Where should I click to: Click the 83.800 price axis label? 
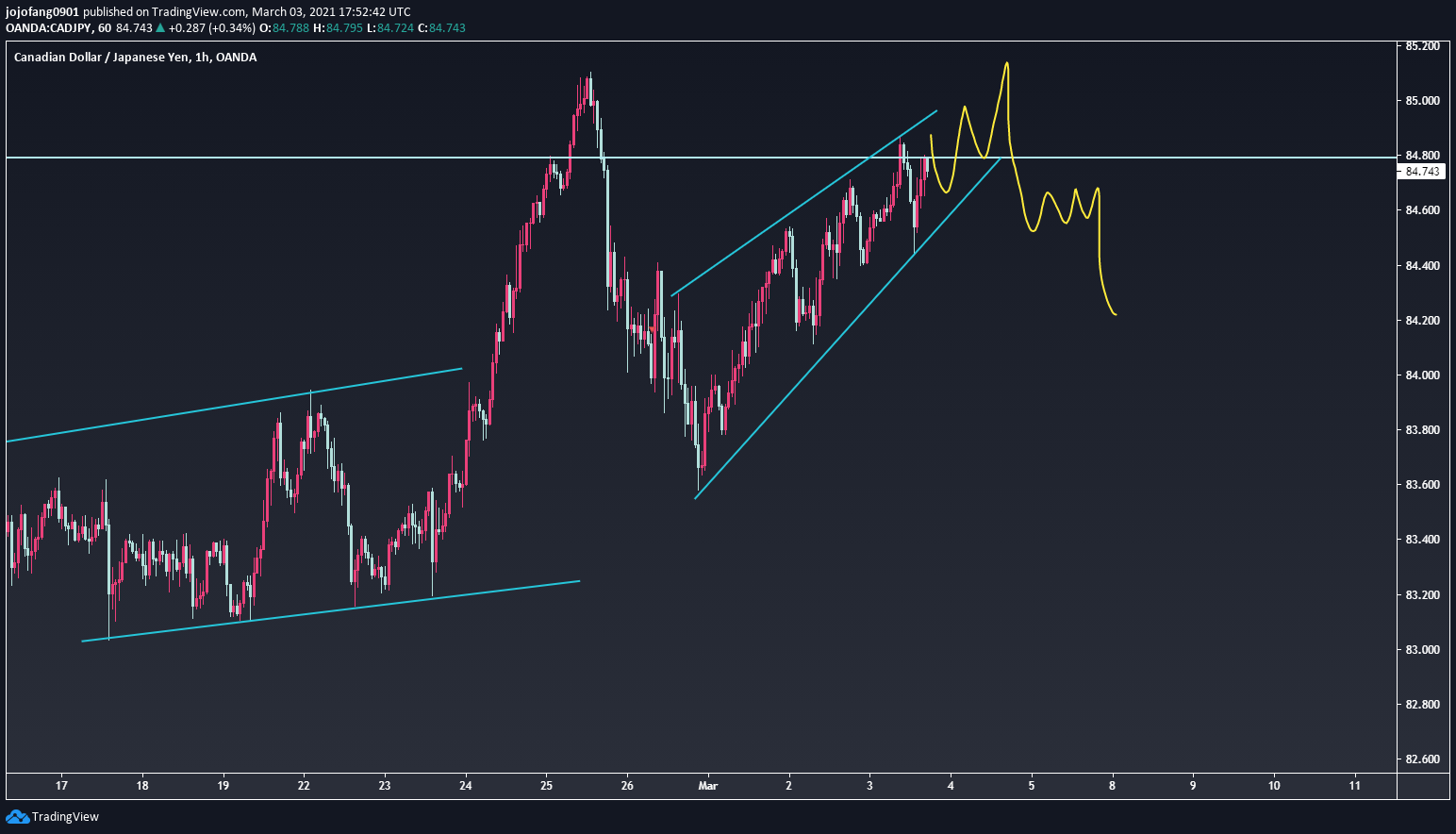pyautogui.click(x=1422, y=430)
